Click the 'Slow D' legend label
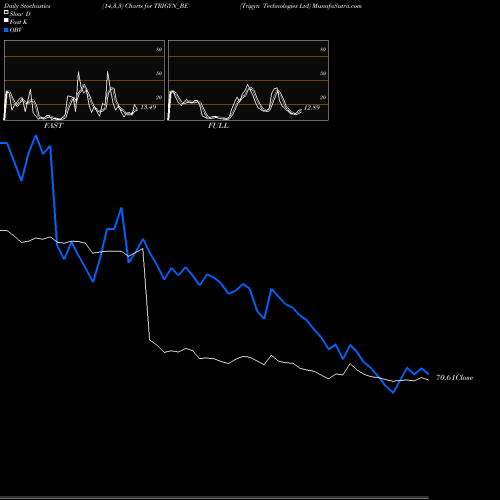Image resolution: width=500 pixels, height=500 pixels. point(20,14)
